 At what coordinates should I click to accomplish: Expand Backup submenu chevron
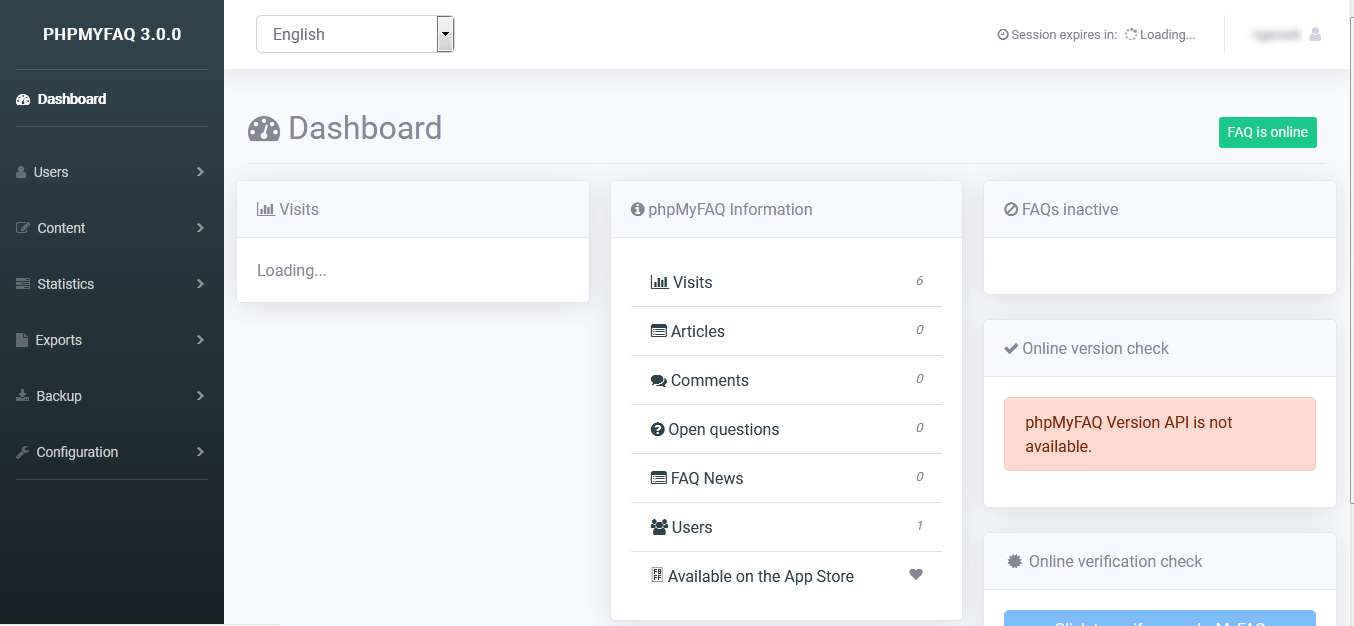point(200,396)
